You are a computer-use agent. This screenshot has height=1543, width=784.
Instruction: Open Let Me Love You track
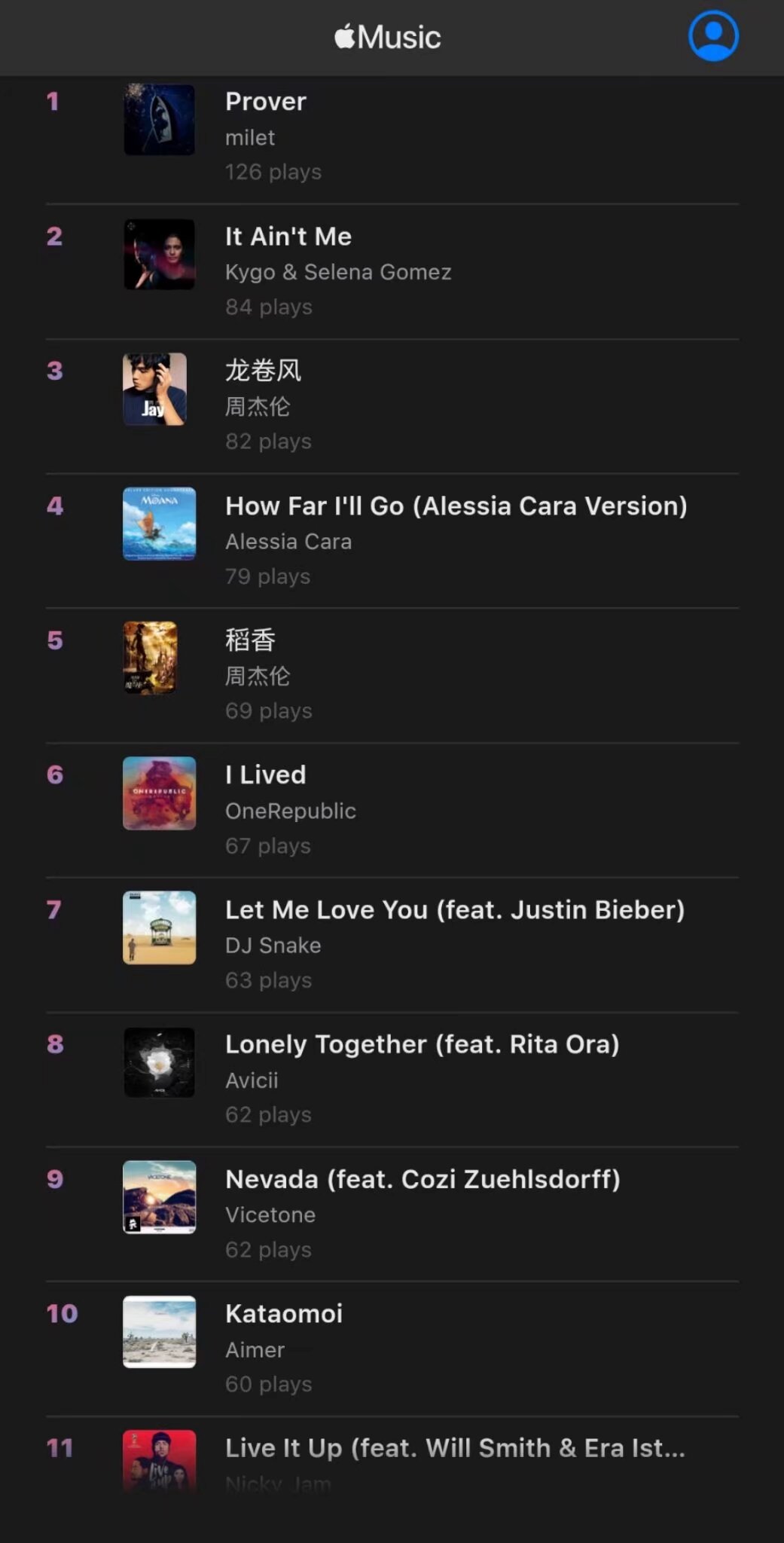(x=455, y=910)
